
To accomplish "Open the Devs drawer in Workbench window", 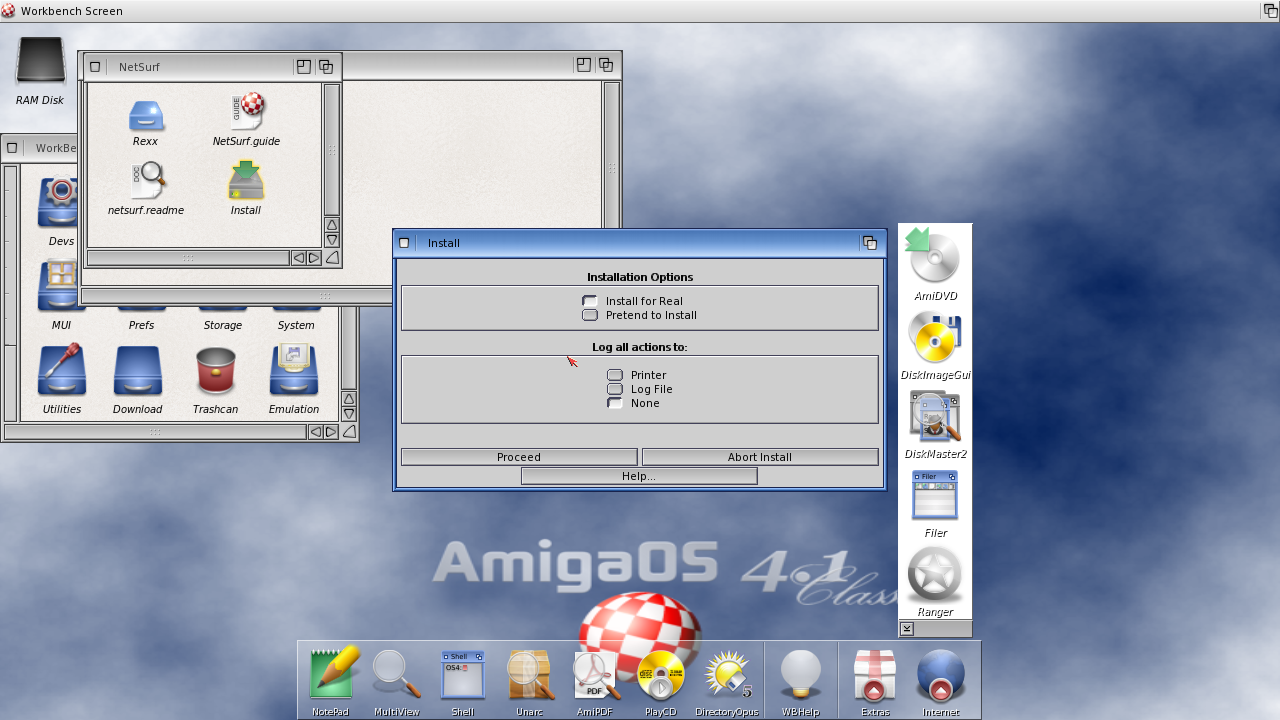I will [x=61, y=203].
